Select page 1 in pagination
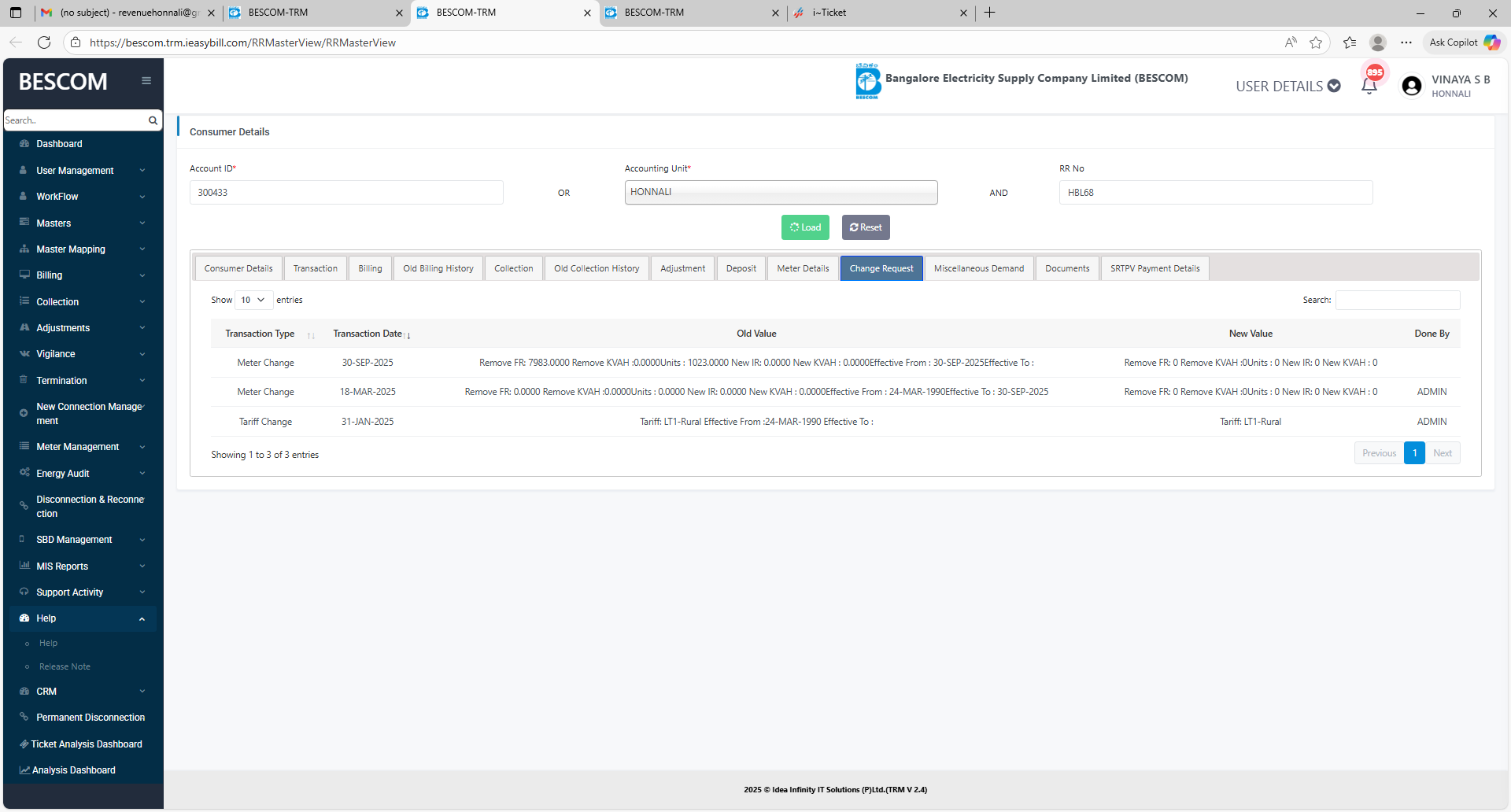1511x812 pixels. (1414, 453)
